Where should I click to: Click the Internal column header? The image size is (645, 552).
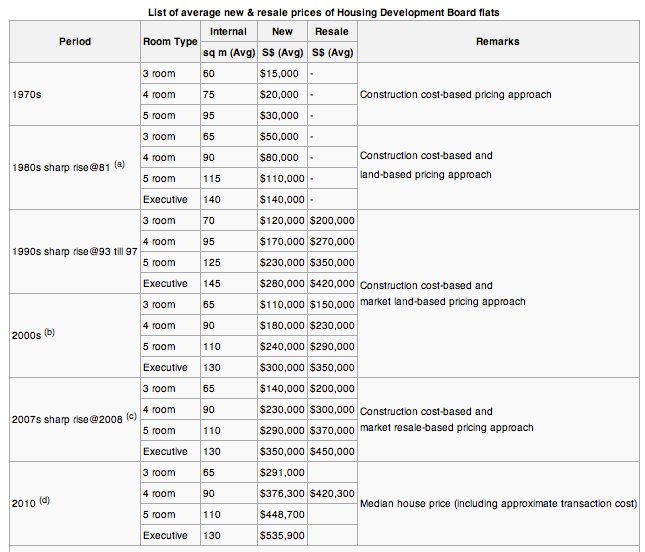coord(228,32)
